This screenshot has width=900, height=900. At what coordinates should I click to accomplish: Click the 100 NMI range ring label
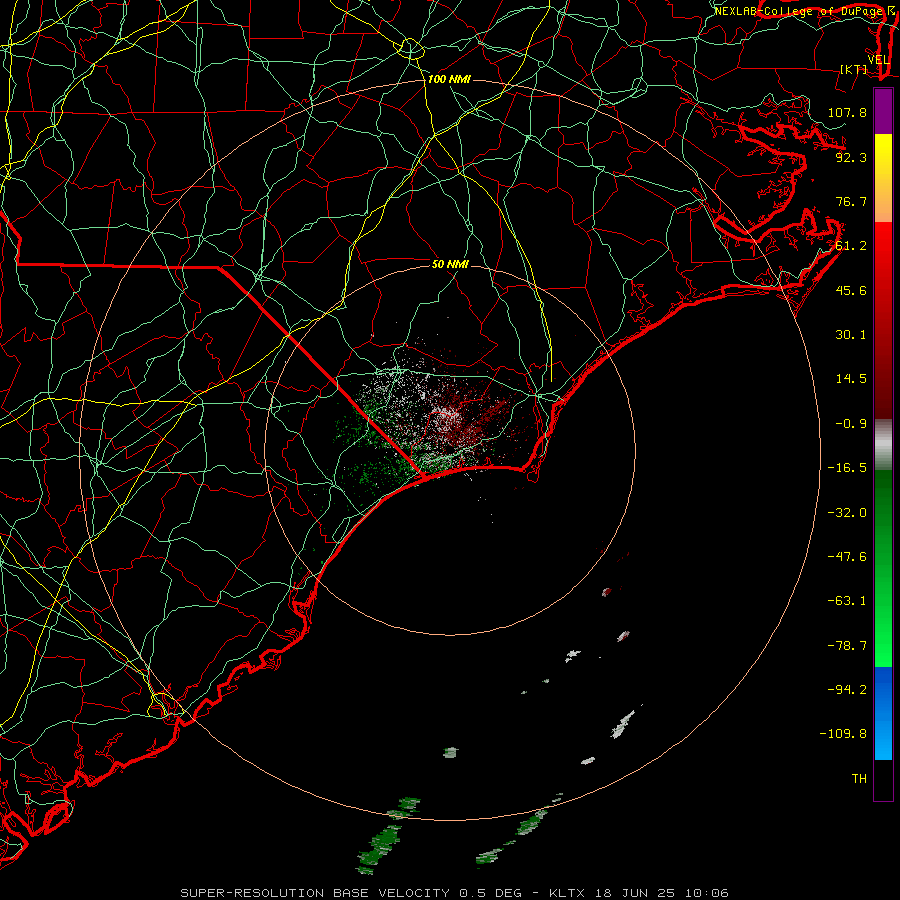(x=449, y=79)
